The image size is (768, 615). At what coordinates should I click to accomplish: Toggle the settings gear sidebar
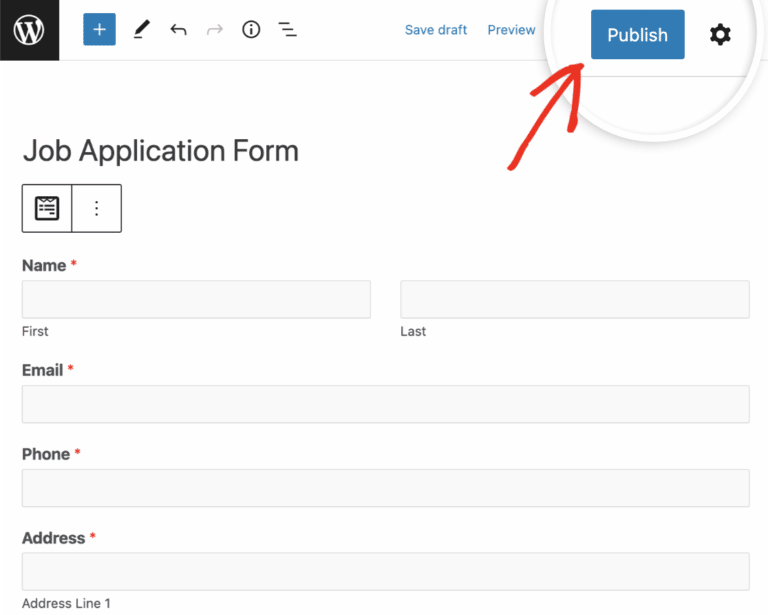[x=720, y=35]
